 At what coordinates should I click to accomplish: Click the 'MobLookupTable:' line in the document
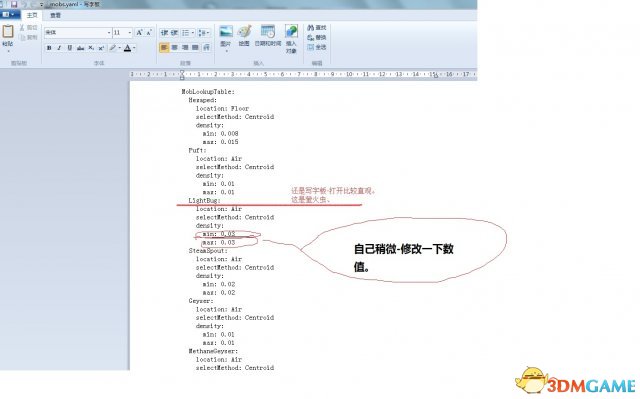[x=208, y=92]
